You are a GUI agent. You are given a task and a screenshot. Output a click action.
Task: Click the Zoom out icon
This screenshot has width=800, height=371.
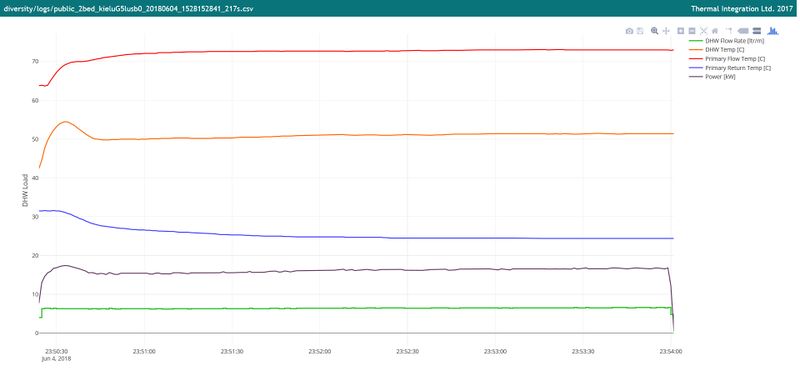(692, 31)
